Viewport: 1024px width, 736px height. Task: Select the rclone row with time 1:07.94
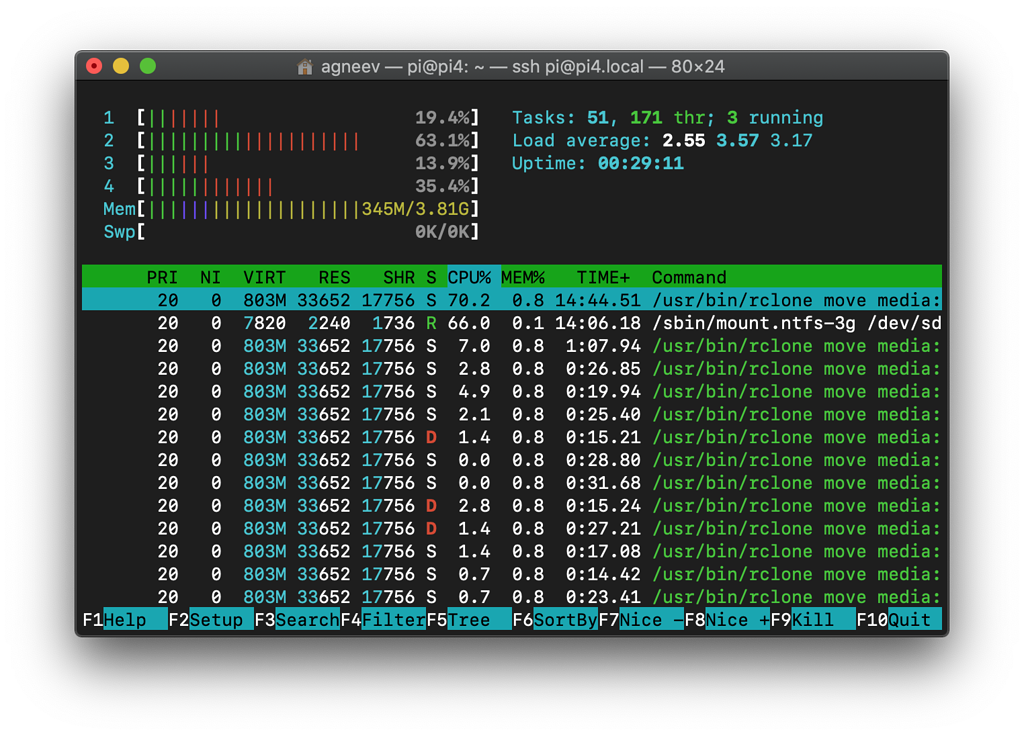[x=512, y=346]
